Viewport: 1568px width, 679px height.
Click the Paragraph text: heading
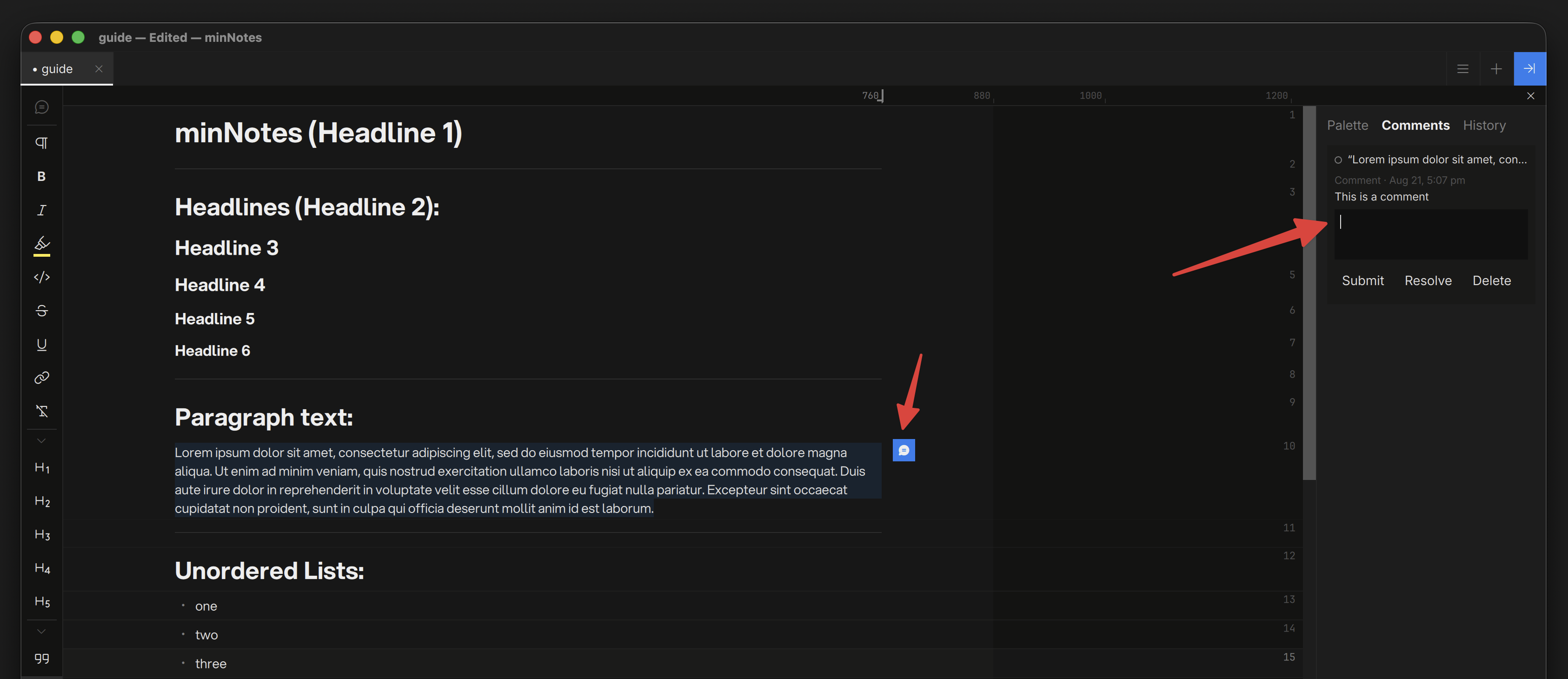tap(264, 418)
